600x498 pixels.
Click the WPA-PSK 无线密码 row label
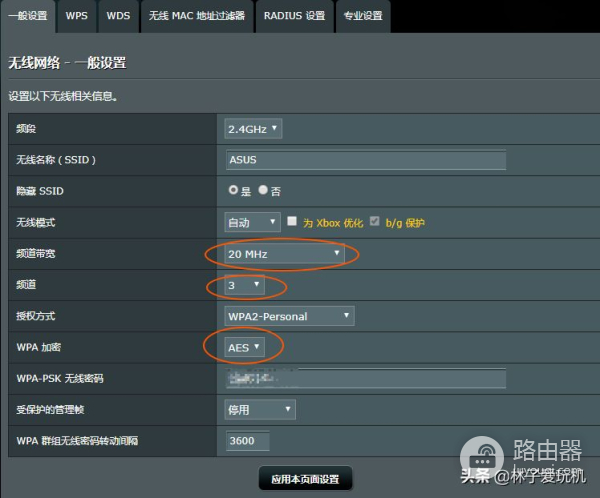click(60, 379)
